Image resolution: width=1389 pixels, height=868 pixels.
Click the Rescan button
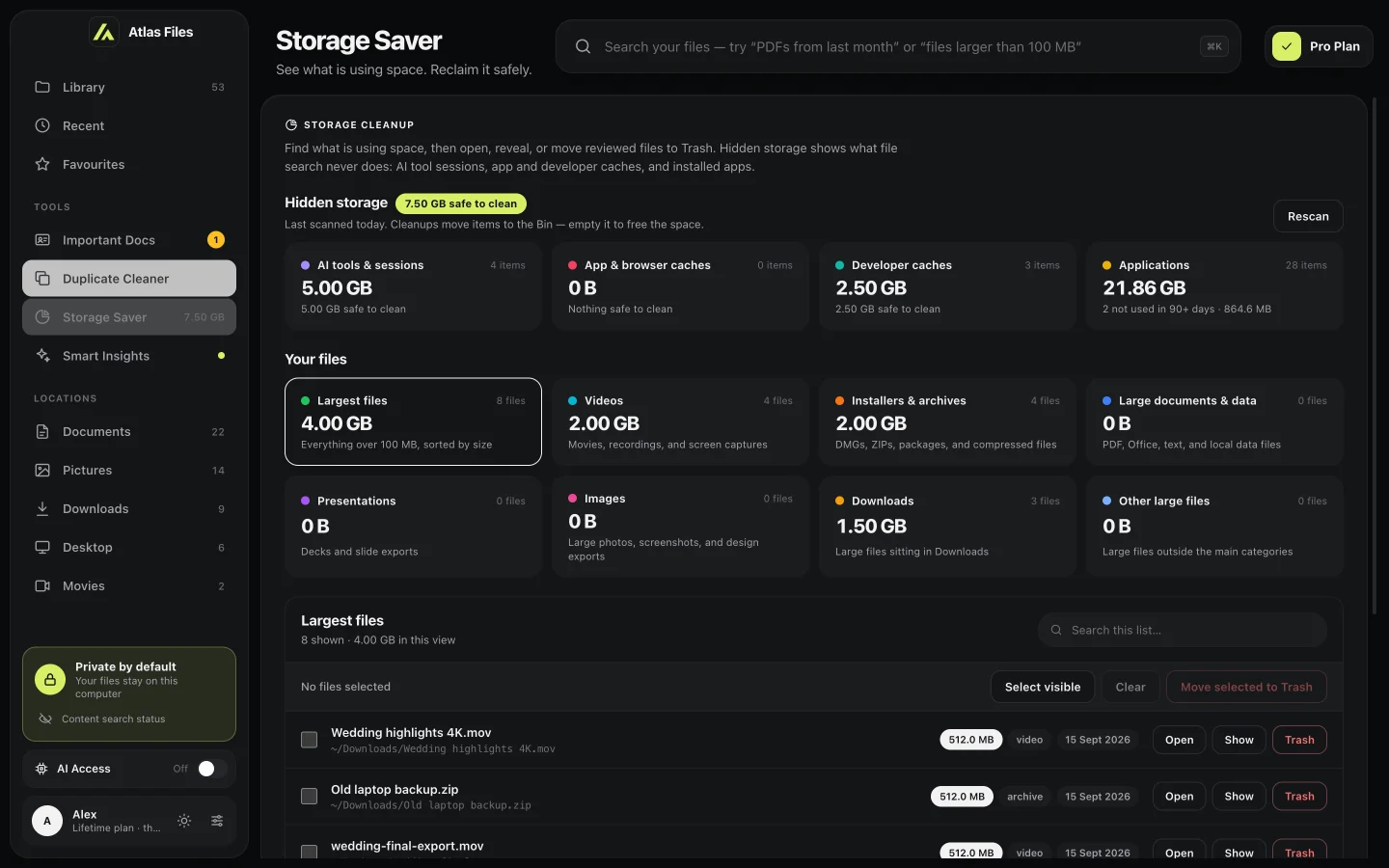click(1308, 216)
